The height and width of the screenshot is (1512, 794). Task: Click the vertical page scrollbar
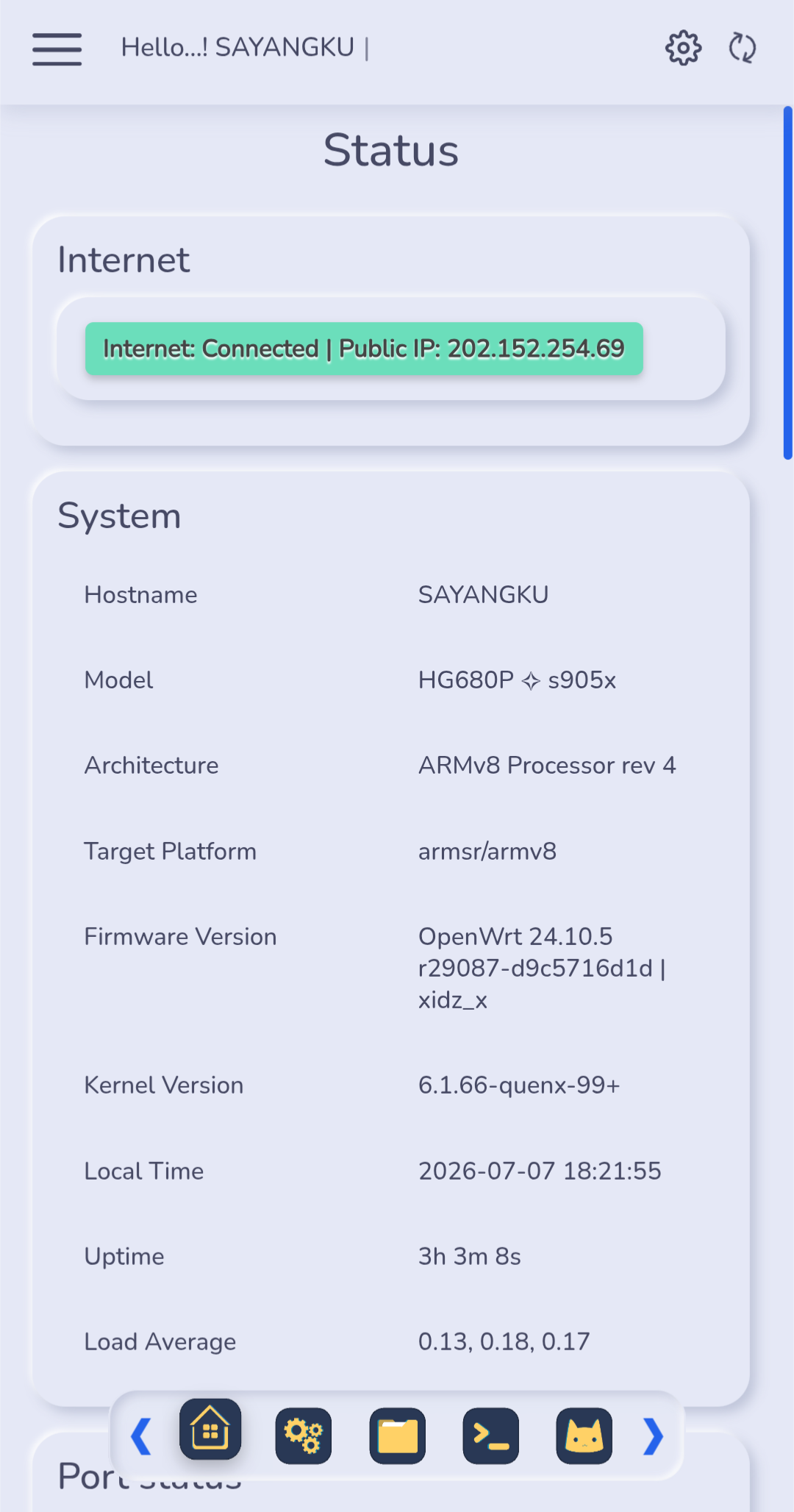[787, 283]
